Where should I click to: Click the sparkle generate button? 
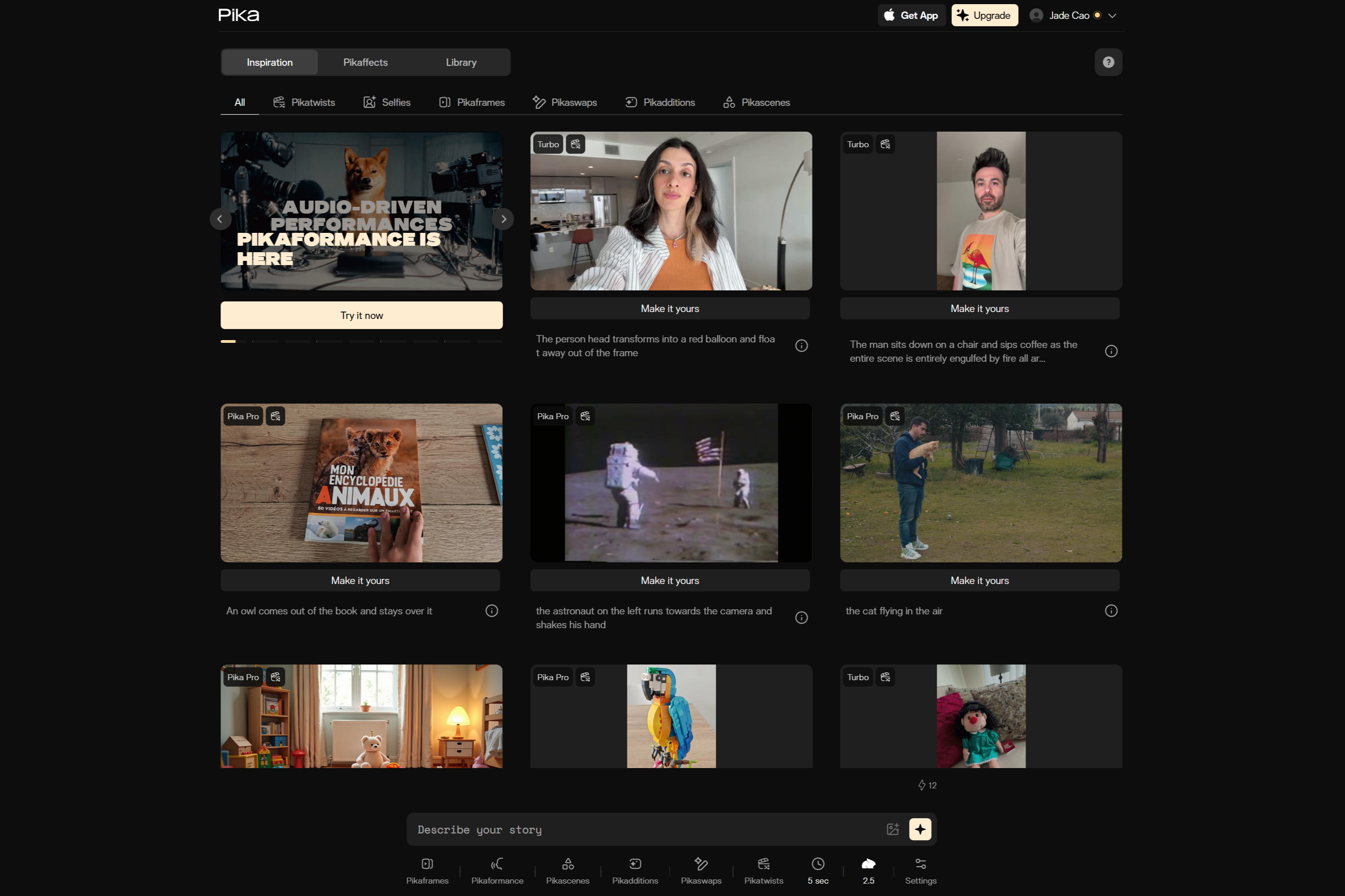click(x=920, y=829)
